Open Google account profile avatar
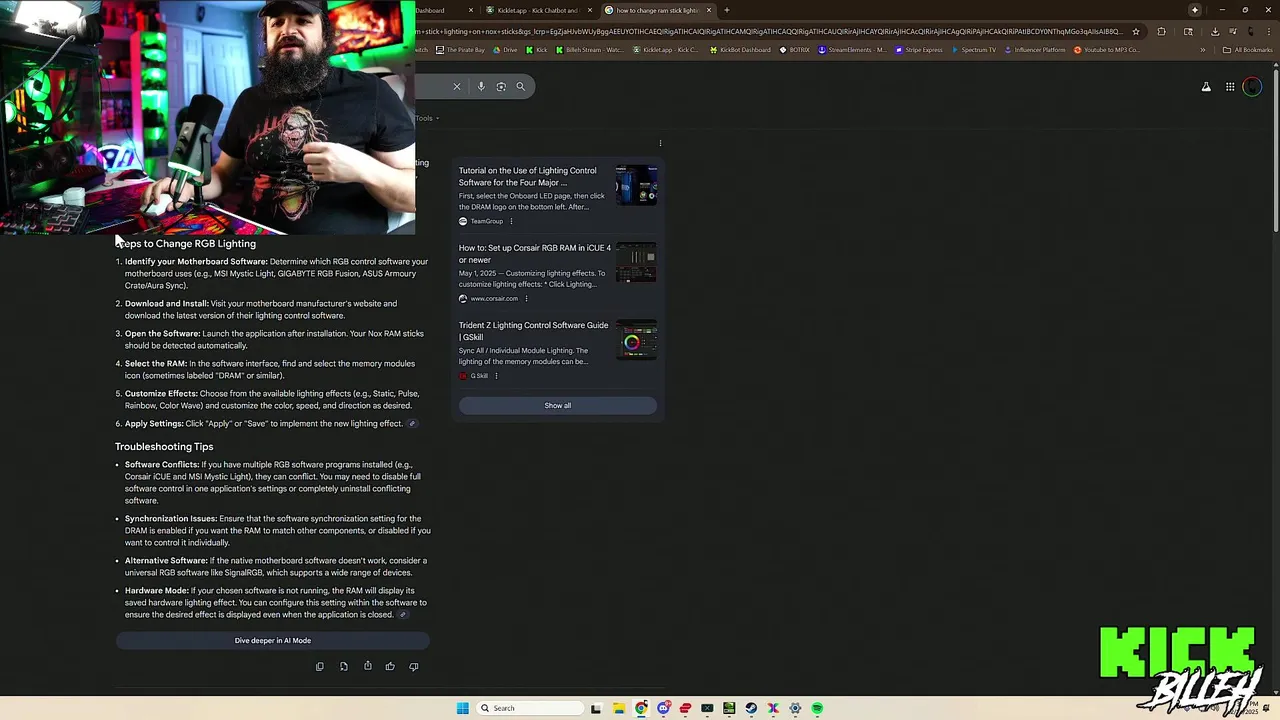1280x720 pixels. tap(1252, 87)
